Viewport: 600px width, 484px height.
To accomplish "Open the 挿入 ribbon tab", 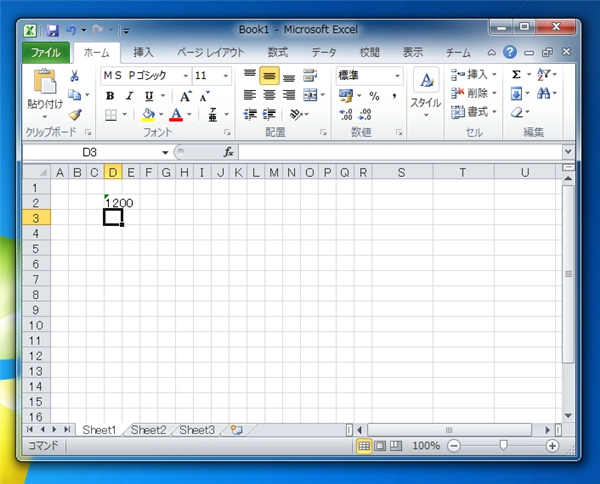I will pyautogui.click(x=143, y=52).
